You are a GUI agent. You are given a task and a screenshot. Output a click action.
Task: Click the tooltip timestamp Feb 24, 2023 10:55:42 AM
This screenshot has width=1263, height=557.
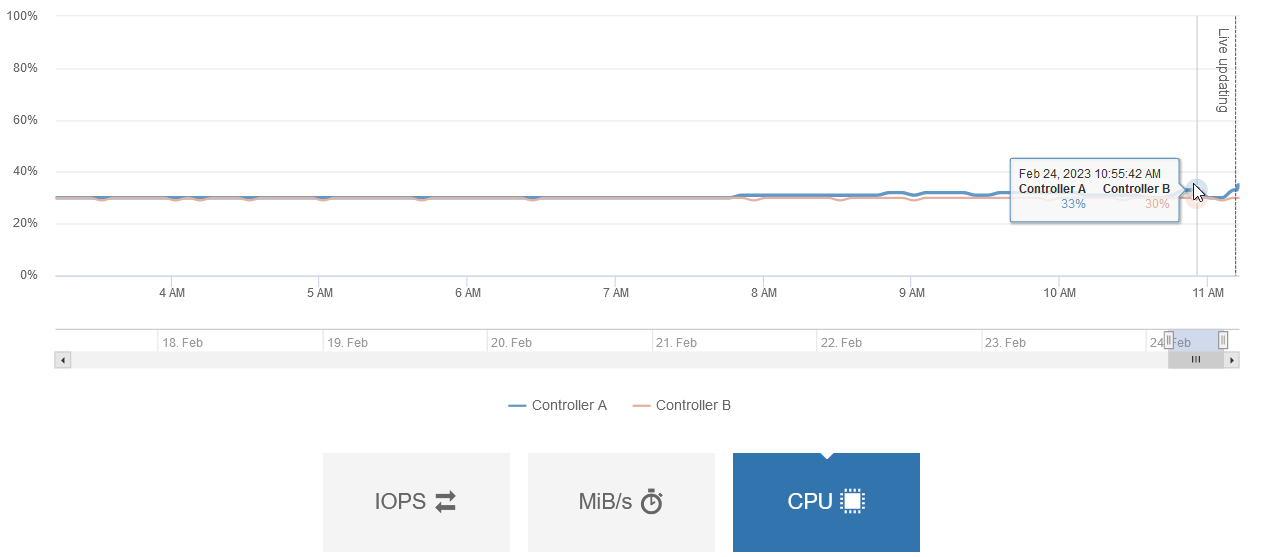pyautogui.click(x=1090, y=174)
